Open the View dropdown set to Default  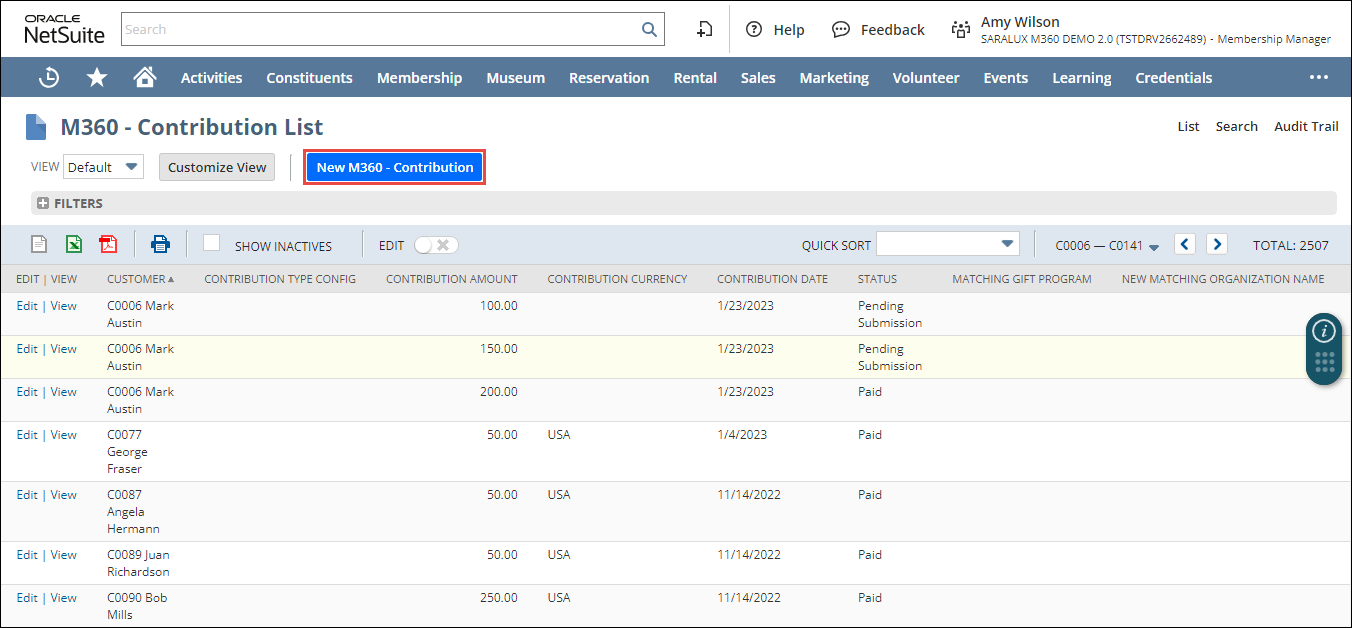click(x=103, y=167)
